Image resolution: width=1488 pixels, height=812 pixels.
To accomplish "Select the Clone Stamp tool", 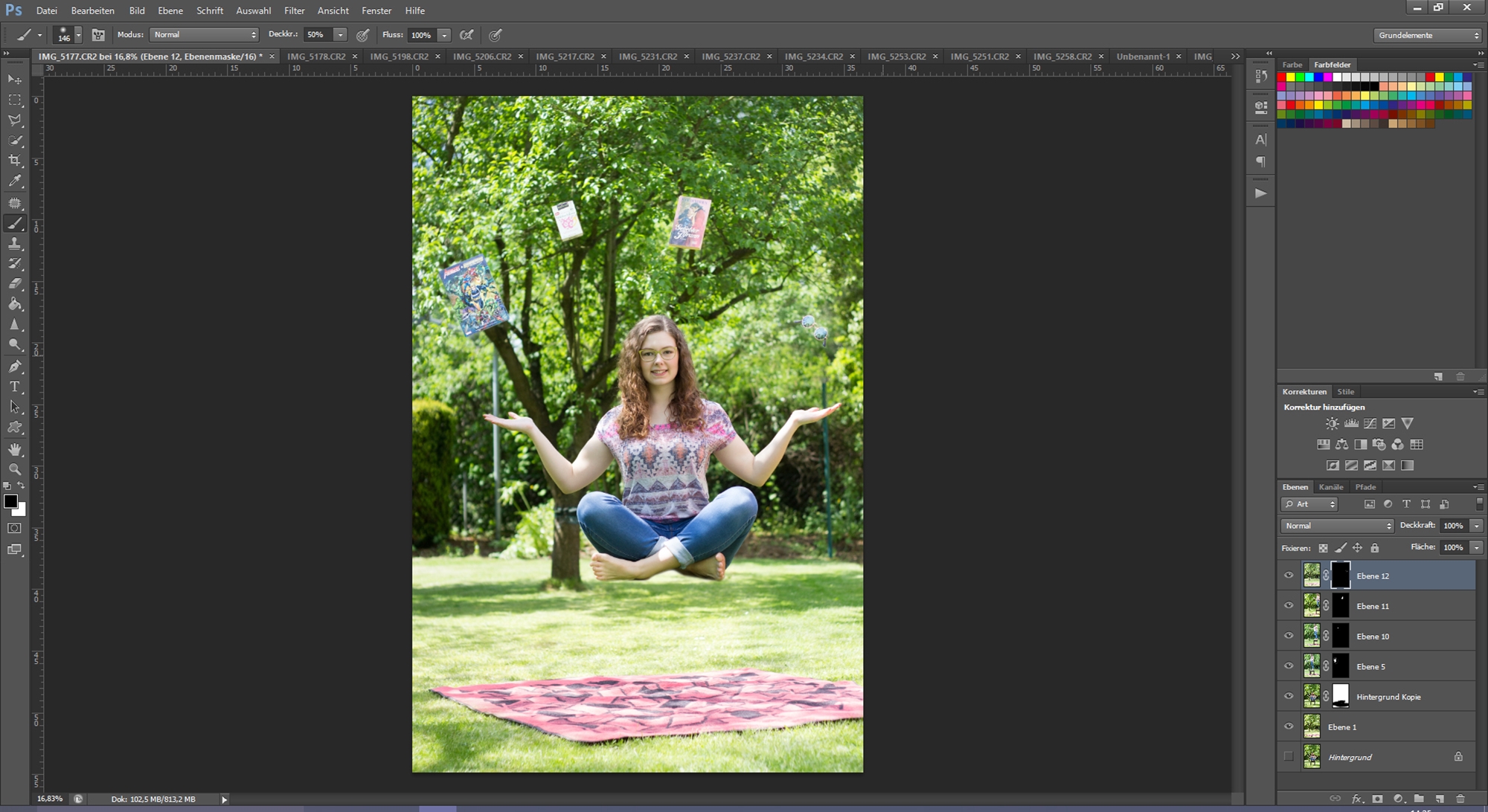I will click(15, 244).
